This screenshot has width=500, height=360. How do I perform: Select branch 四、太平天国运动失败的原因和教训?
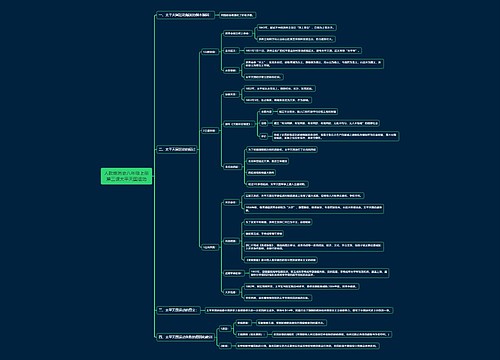click(x=186, y=337)
